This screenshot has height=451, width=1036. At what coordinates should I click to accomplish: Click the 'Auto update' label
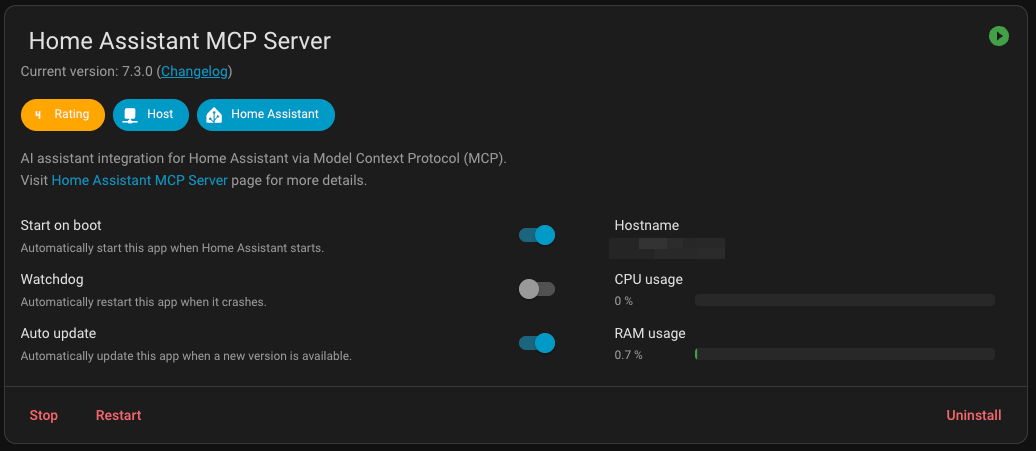pyautogui.click(x=58, y=333)
